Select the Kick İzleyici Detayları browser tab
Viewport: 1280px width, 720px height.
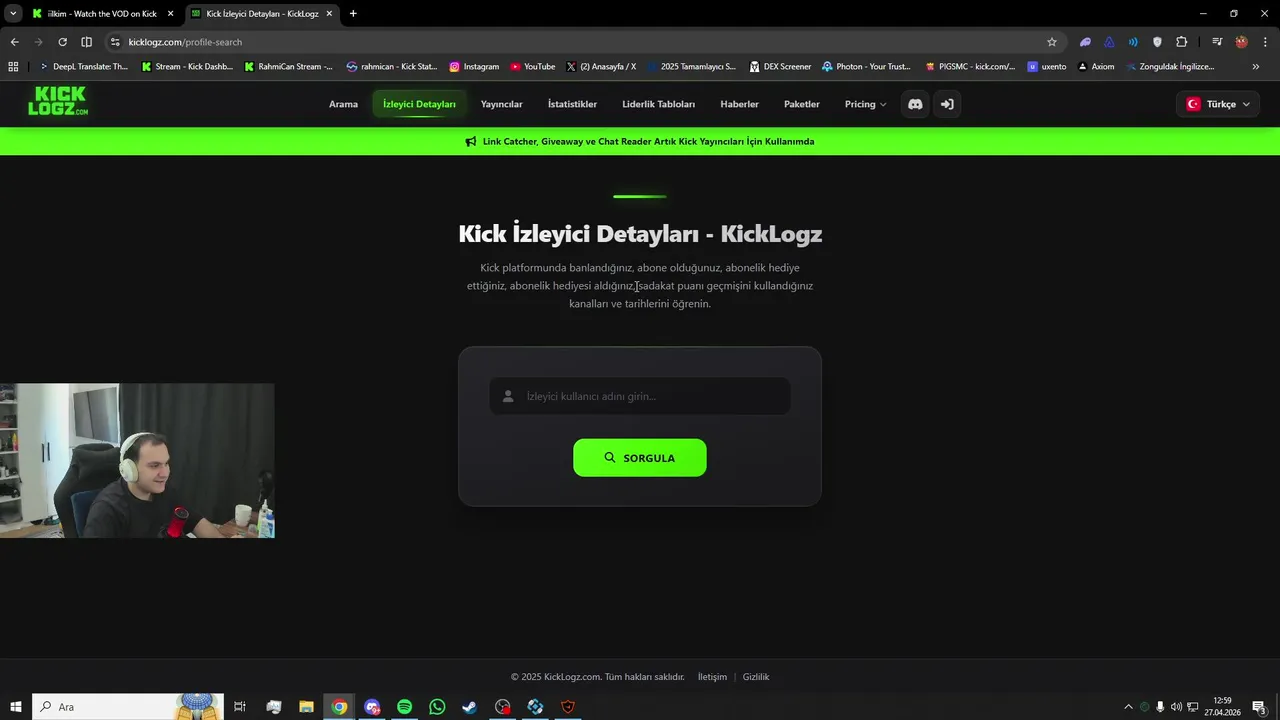pos(262,14)
